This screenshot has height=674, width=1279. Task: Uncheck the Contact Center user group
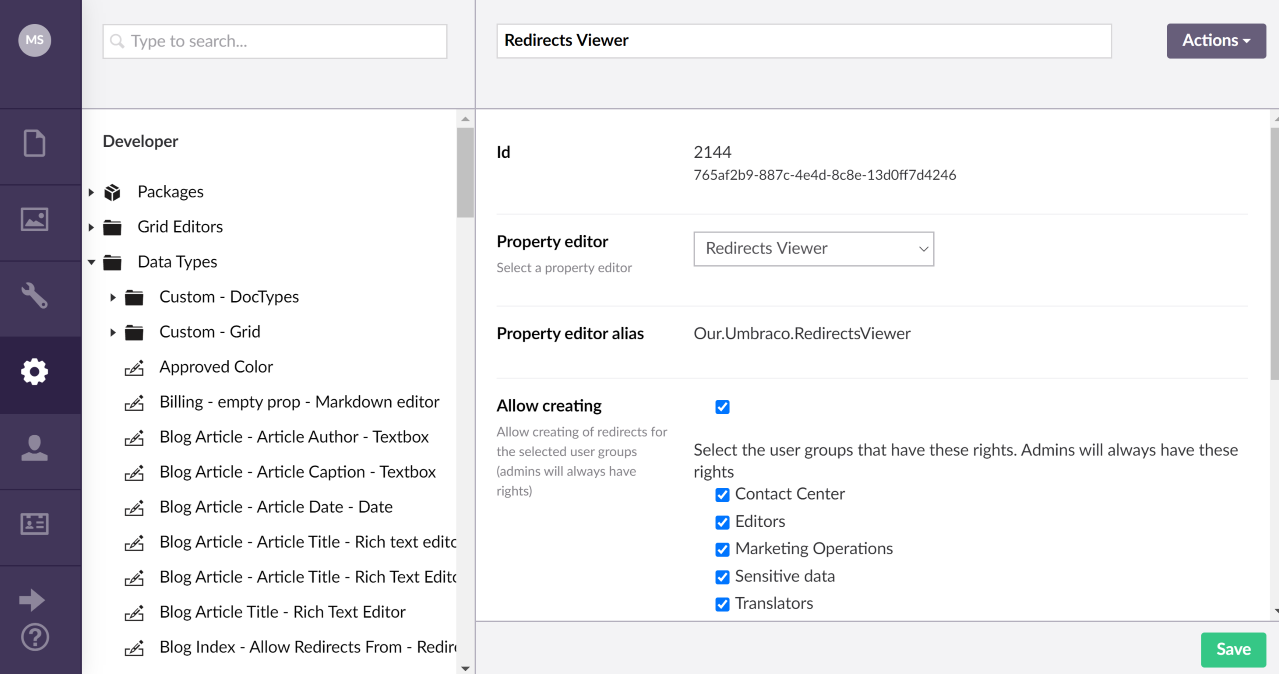pos(722,495)
